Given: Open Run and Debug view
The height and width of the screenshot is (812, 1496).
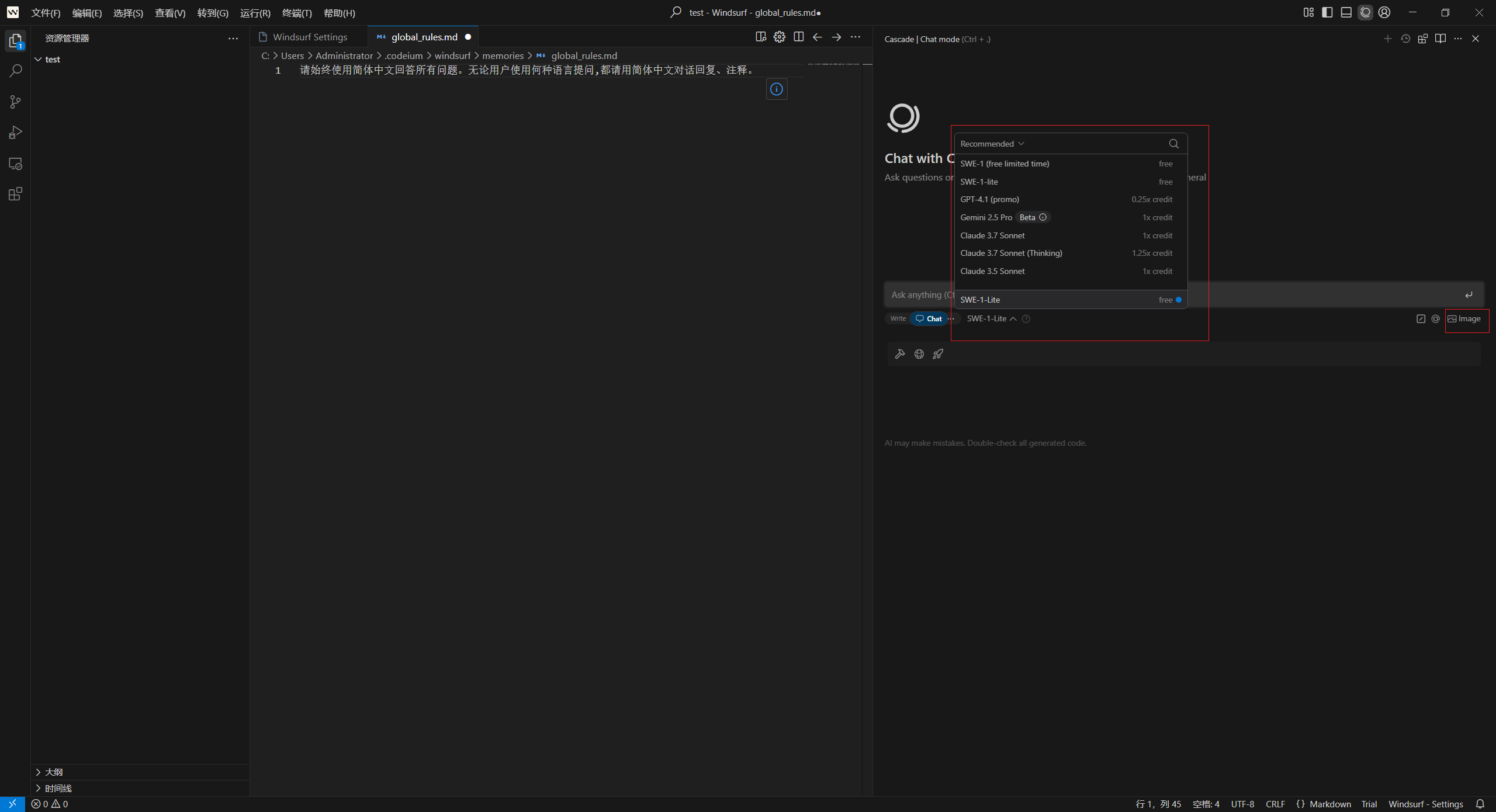Looking at the screenshot, I should point(16,133).
